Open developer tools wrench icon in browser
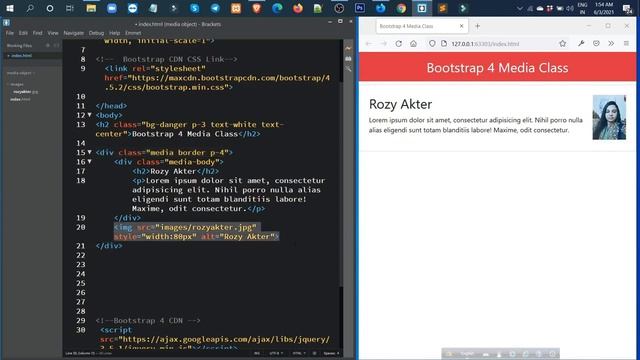The width and height of the screenshot is (640, 360). 581,44
